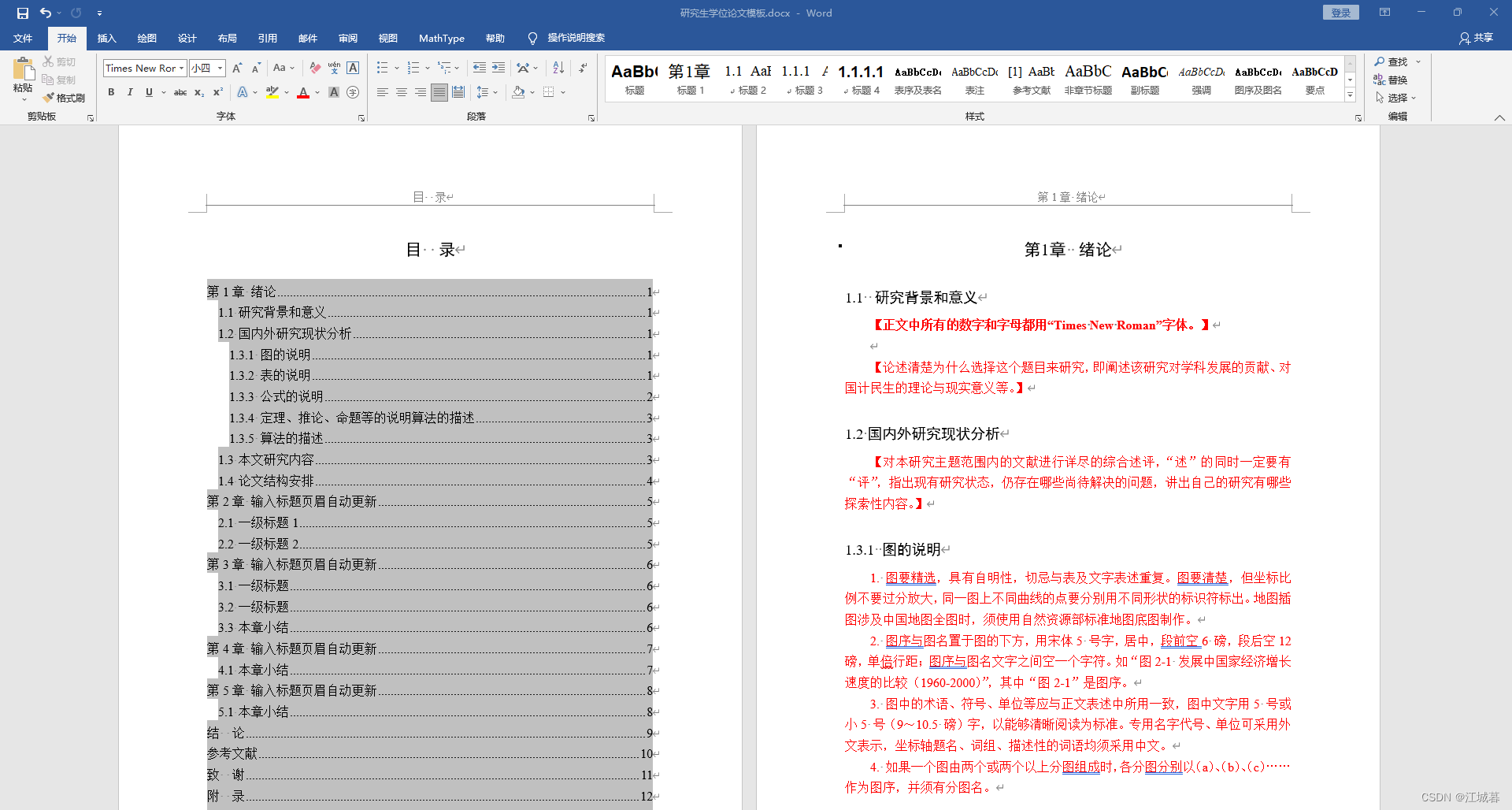Screen dimensions: 1512x810
Task: Toggle center alignment
Action: coord(402,92)
